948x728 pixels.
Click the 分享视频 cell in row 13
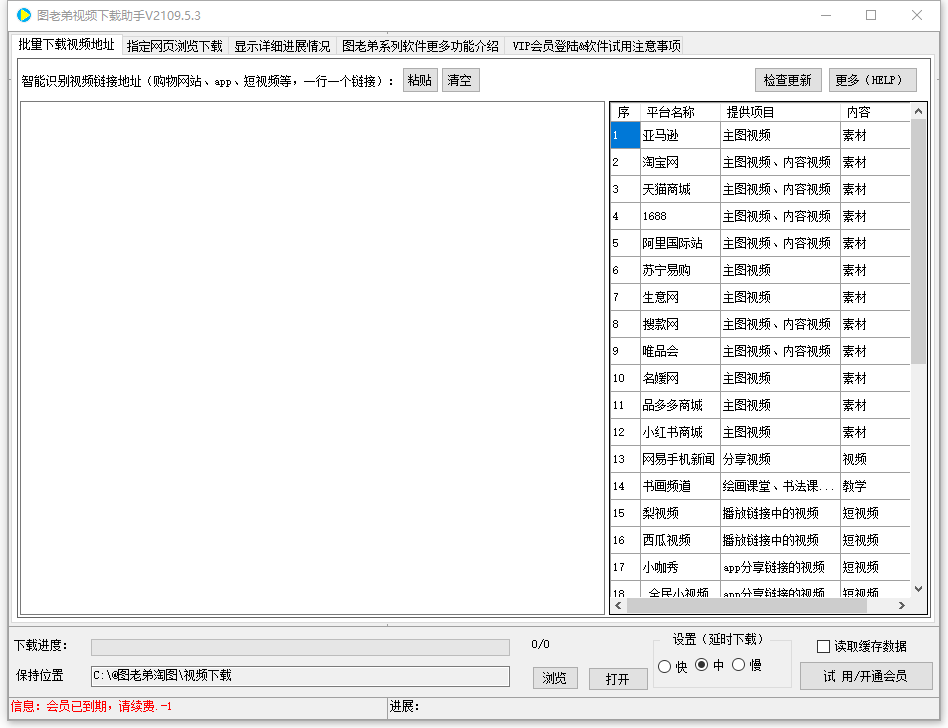[x=780, y=459]
